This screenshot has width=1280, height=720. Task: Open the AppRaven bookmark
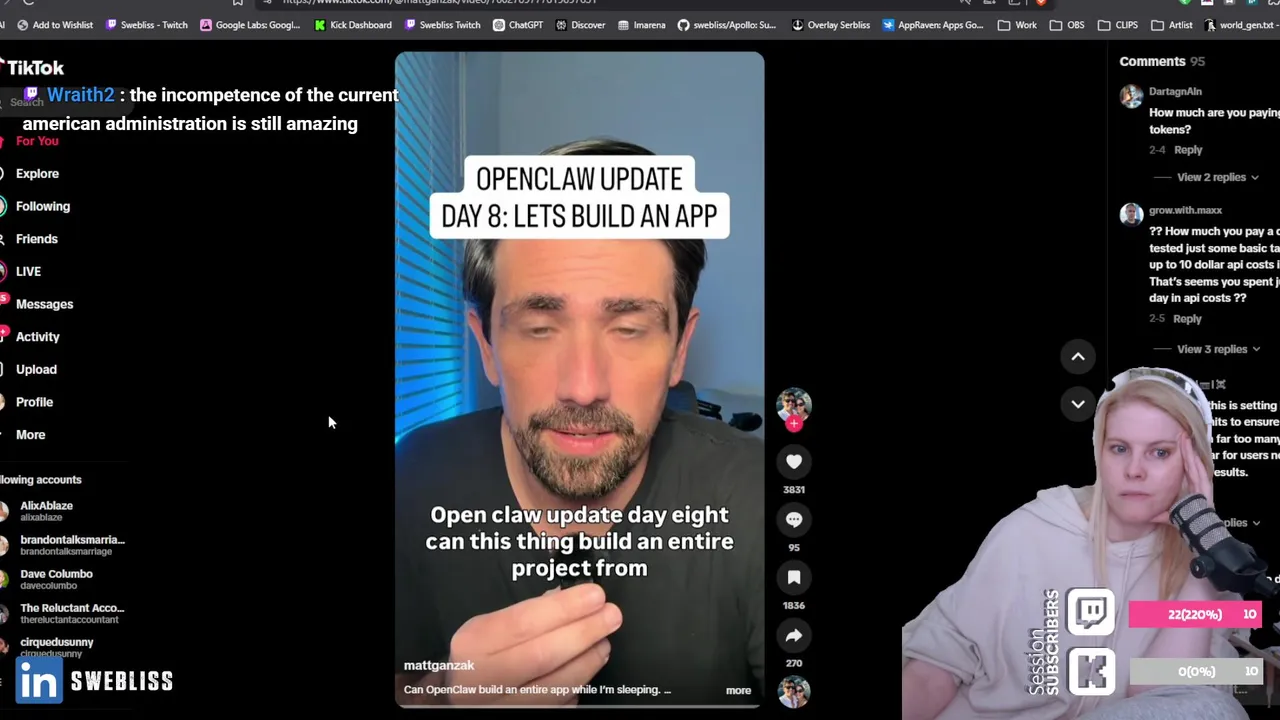[x=932, y=25]
